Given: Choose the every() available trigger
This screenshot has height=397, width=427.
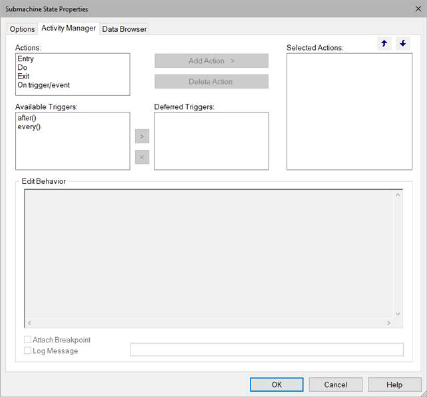Looking at the screenshot, I should [x=29, y=127].
